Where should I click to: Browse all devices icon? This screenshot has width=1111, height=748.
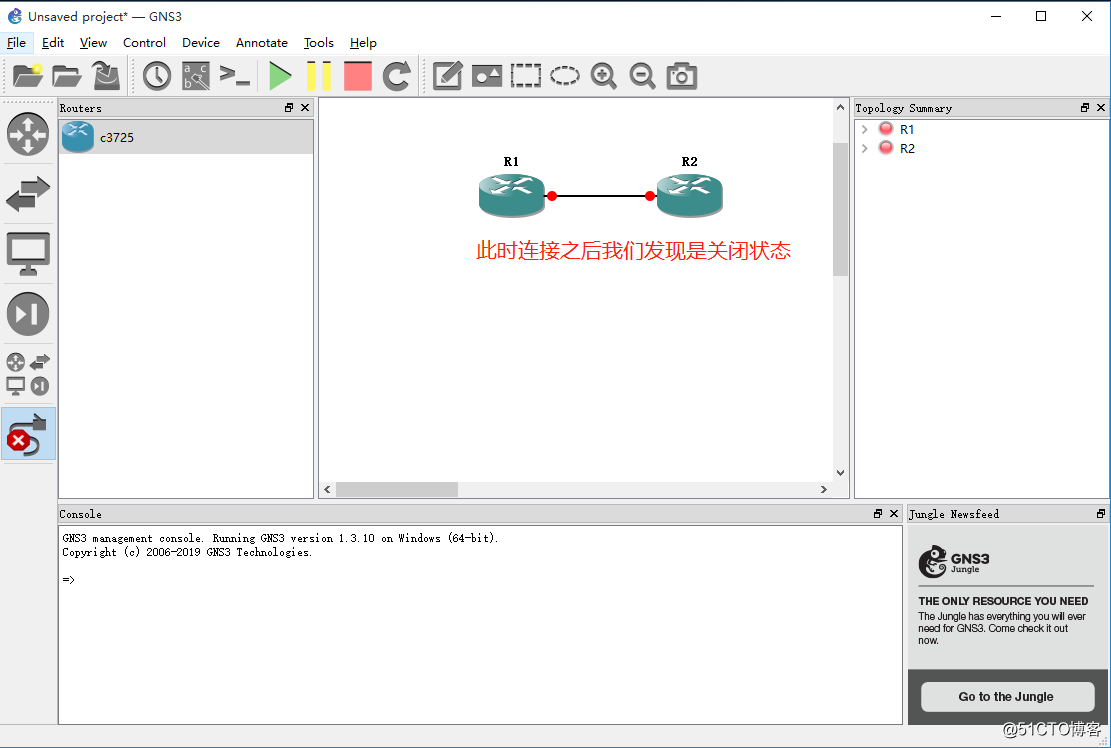(x=28, y=374)
